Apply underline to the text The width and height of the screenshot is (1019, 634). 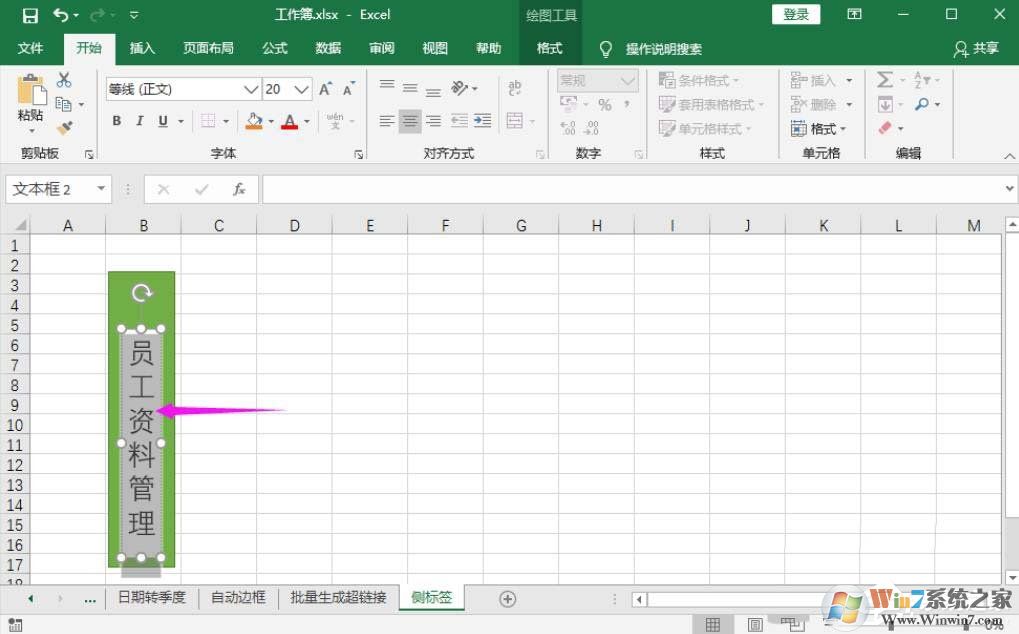click(161, 120)
